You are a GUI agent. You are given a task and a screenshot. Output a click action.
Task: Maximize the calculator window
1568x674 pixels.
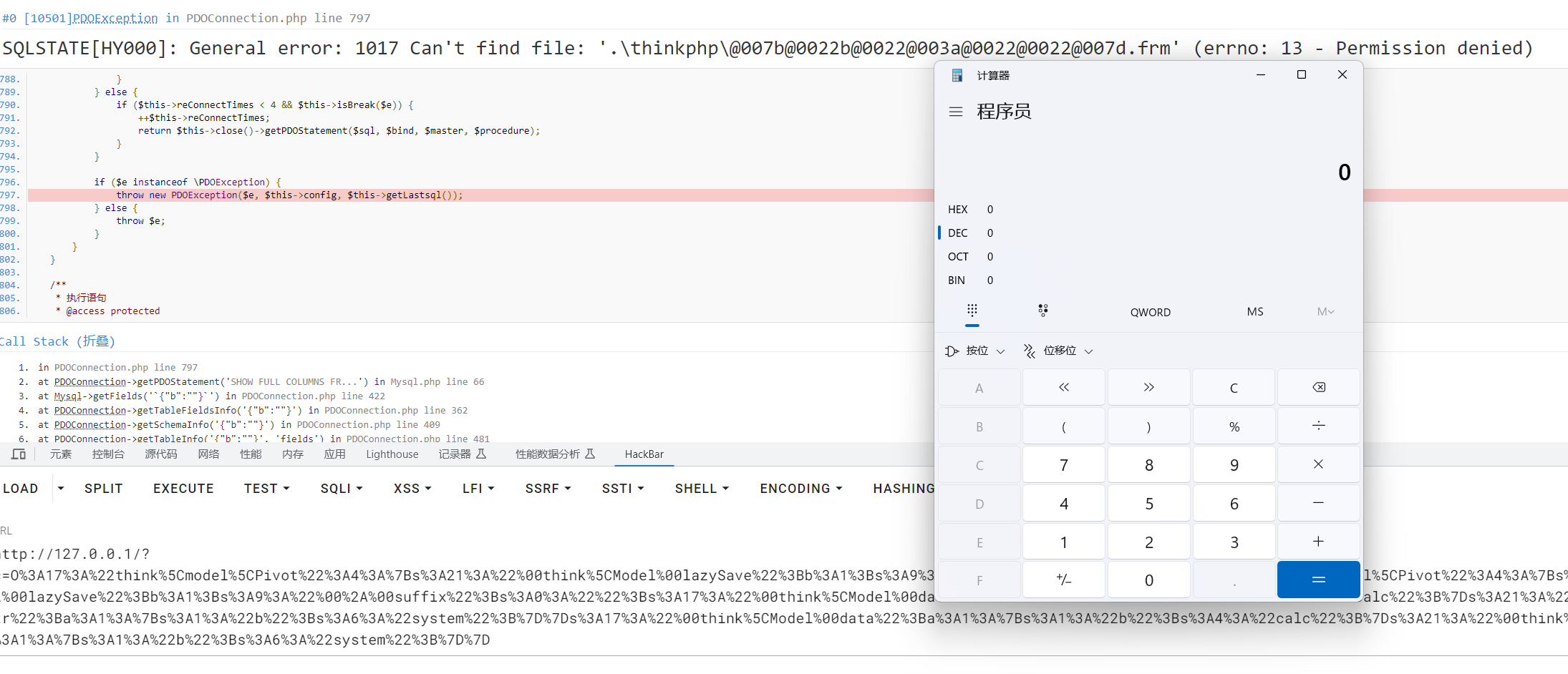click(1302, 74)
